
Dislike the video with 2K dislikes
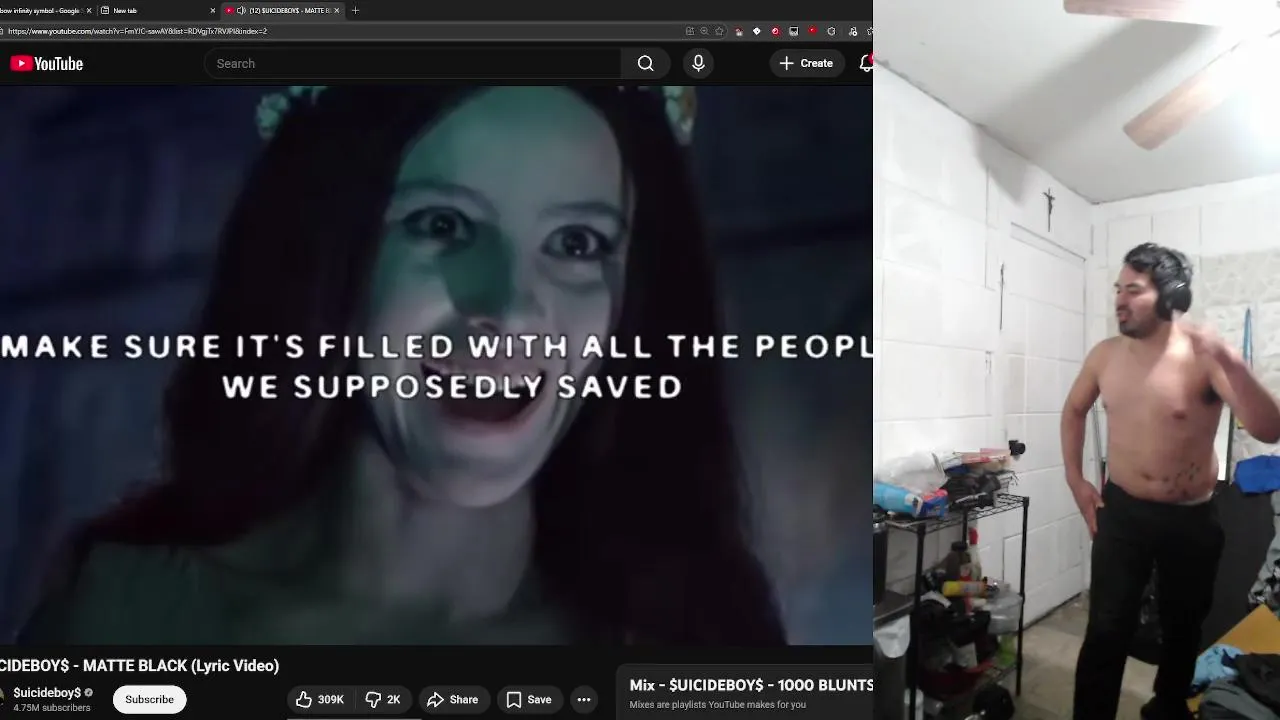(x=383, y=700)
